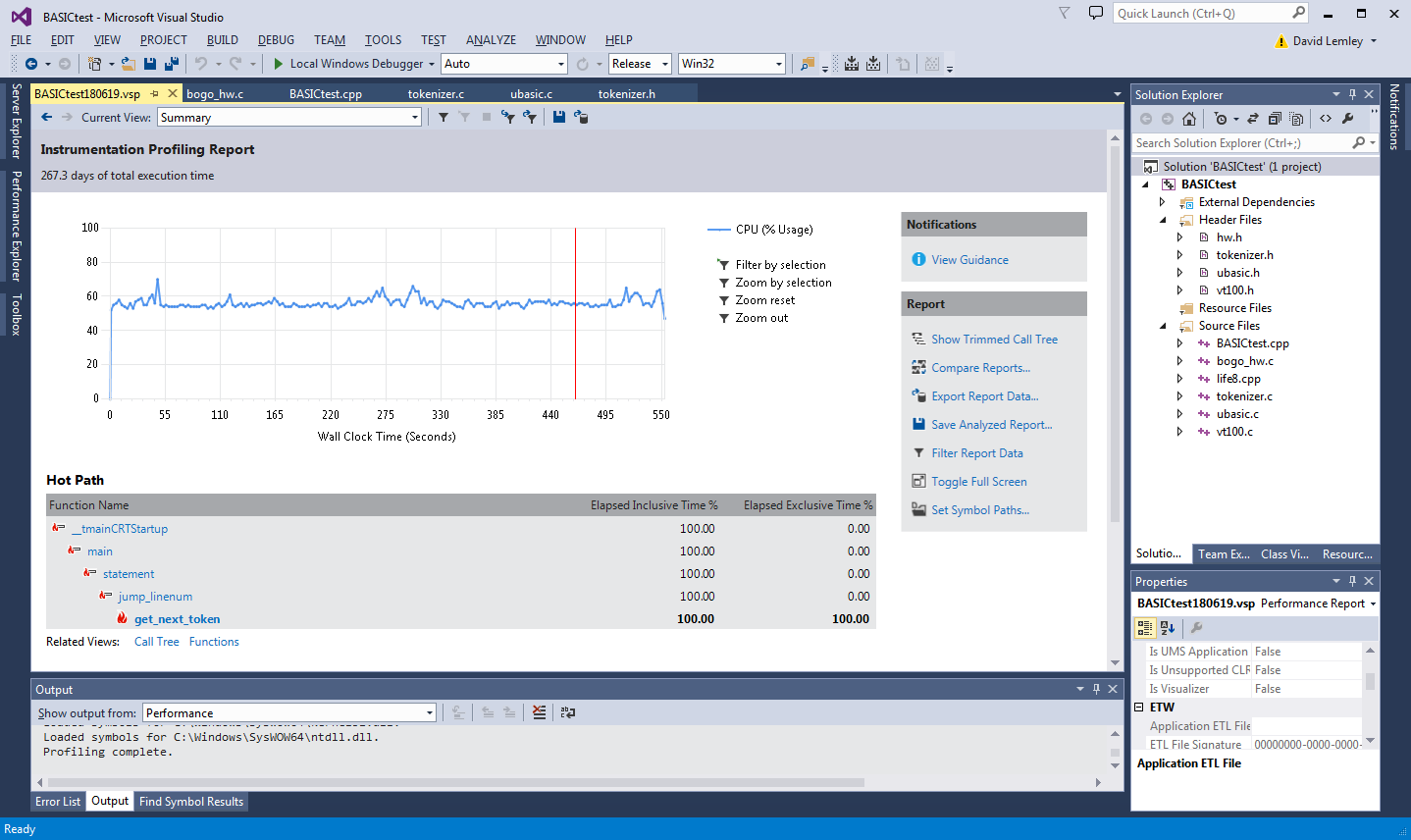
Task: Open the TOOLS menu
Action: [x=383, y=40]
